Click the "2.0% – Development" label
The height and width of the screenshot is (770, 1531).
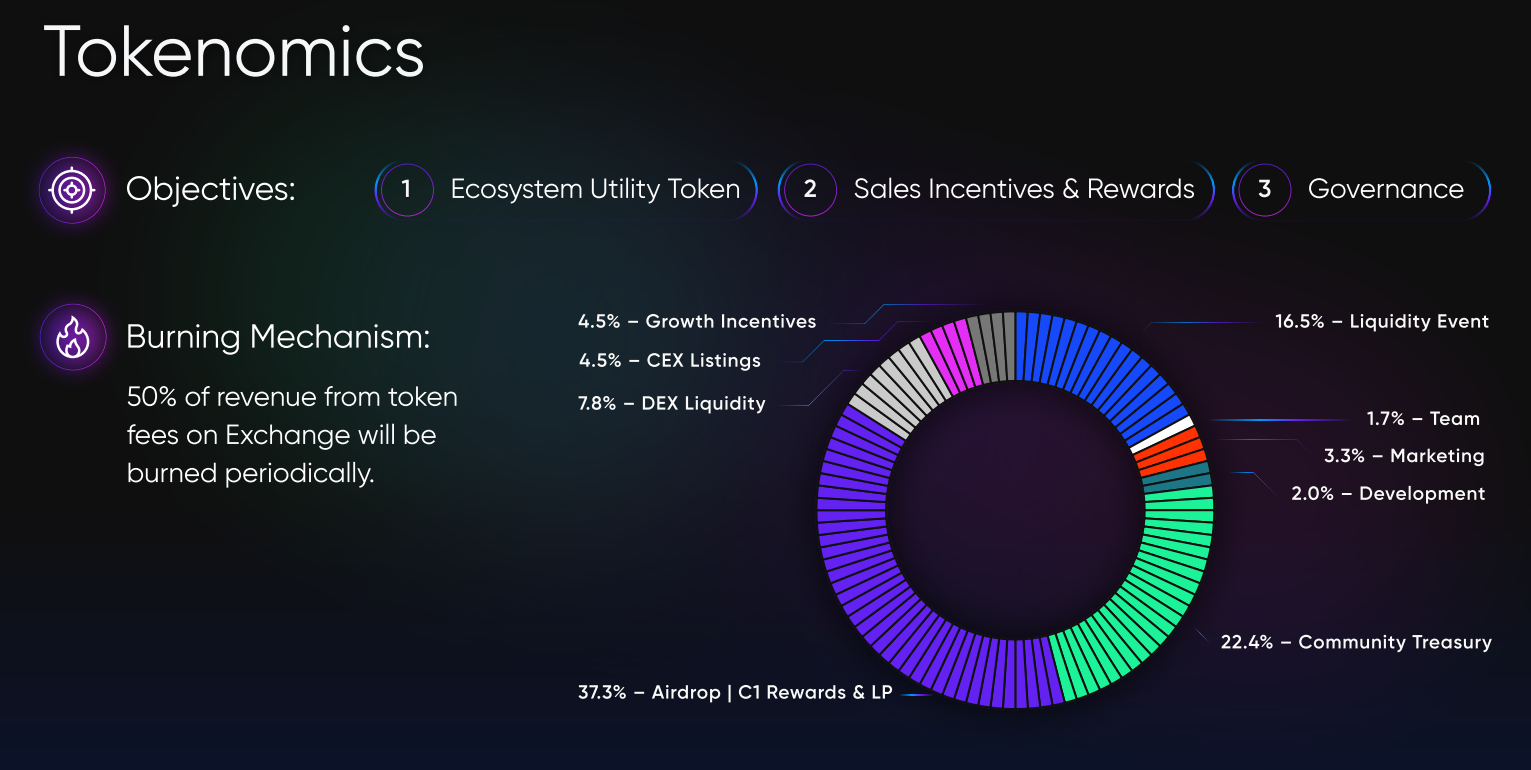pyautogui.click(x=1388, y=493)
